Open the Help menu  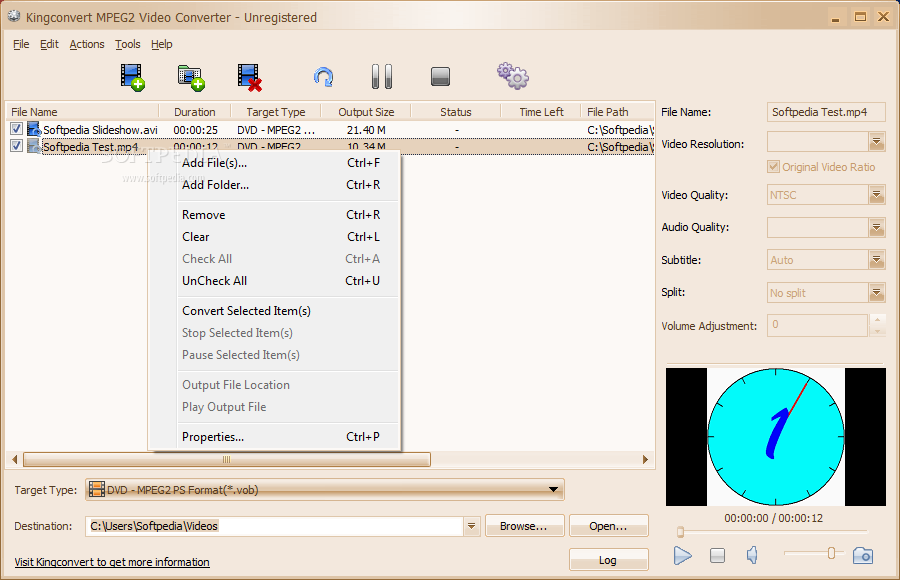click(162, 44)
